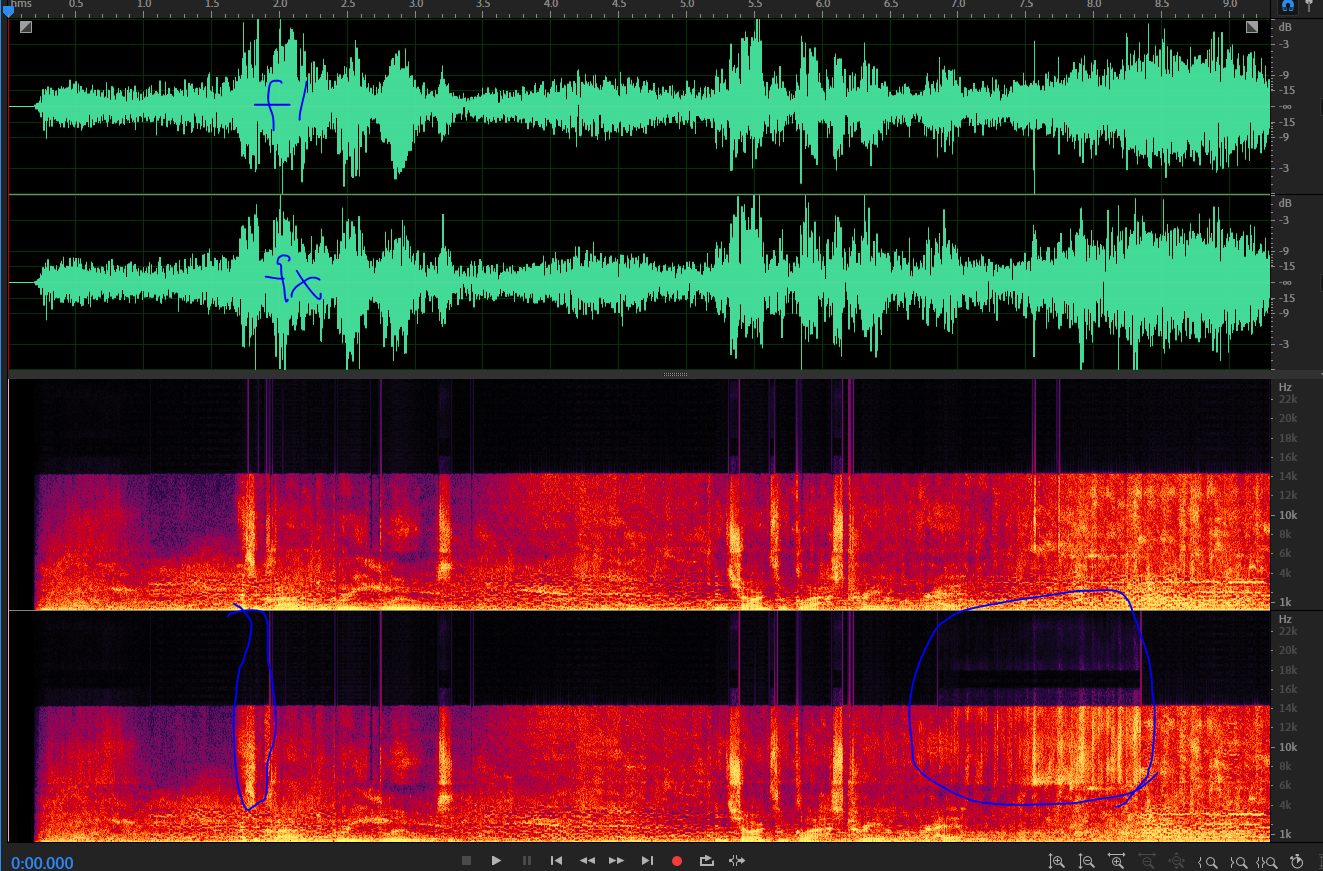Zoom in at the selection in point
The width and height of the screenshot is (1323, 871).
point(1207,861)
